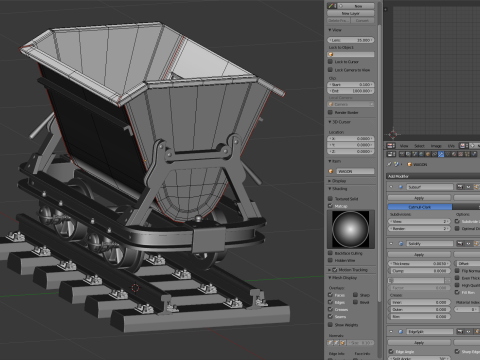Open the Physics properties tab icon
Viewport: 480px width, 360px height.
click(x=474, y=154)
